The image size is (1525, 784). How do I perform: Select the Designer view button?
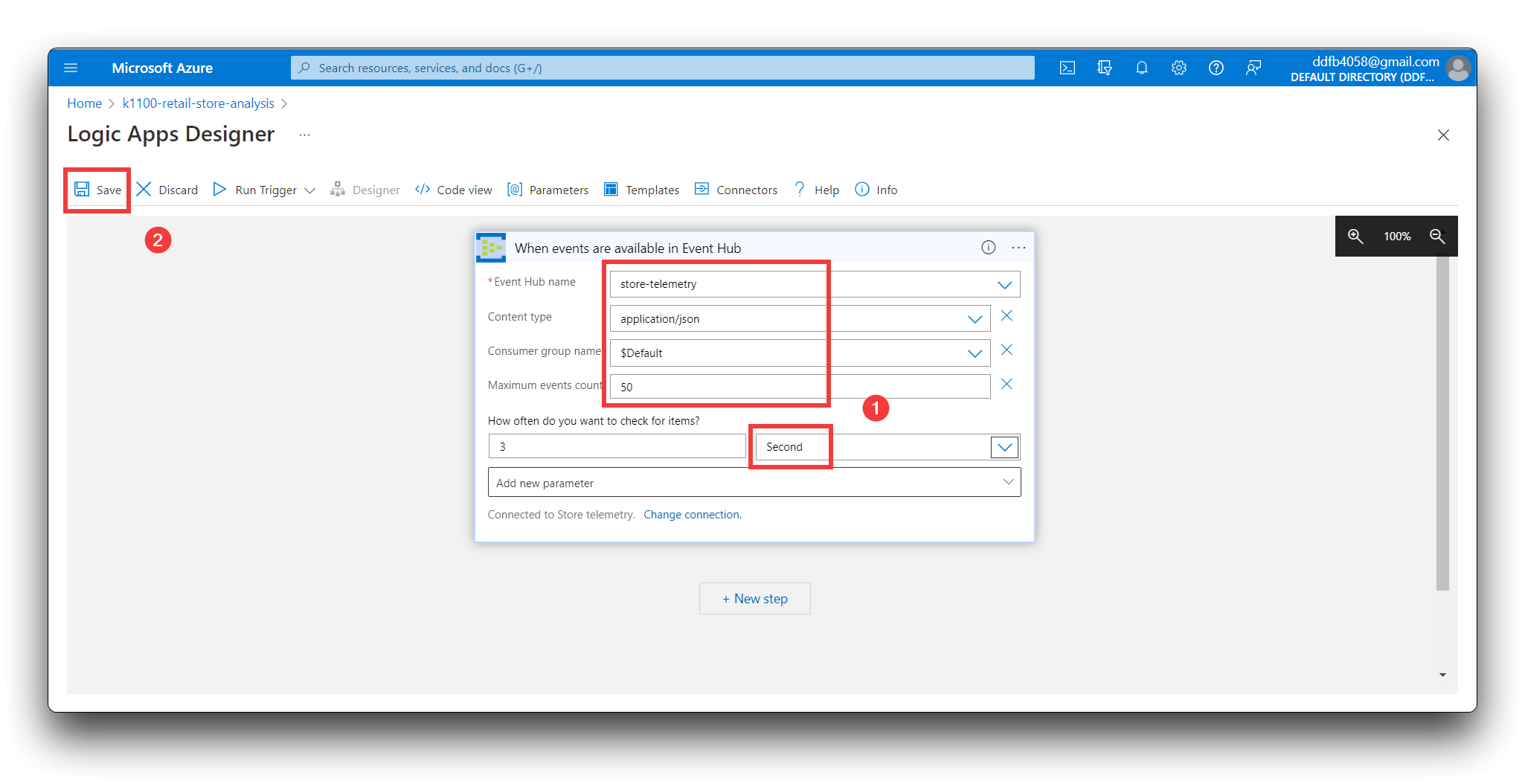(x=365, y=190)
